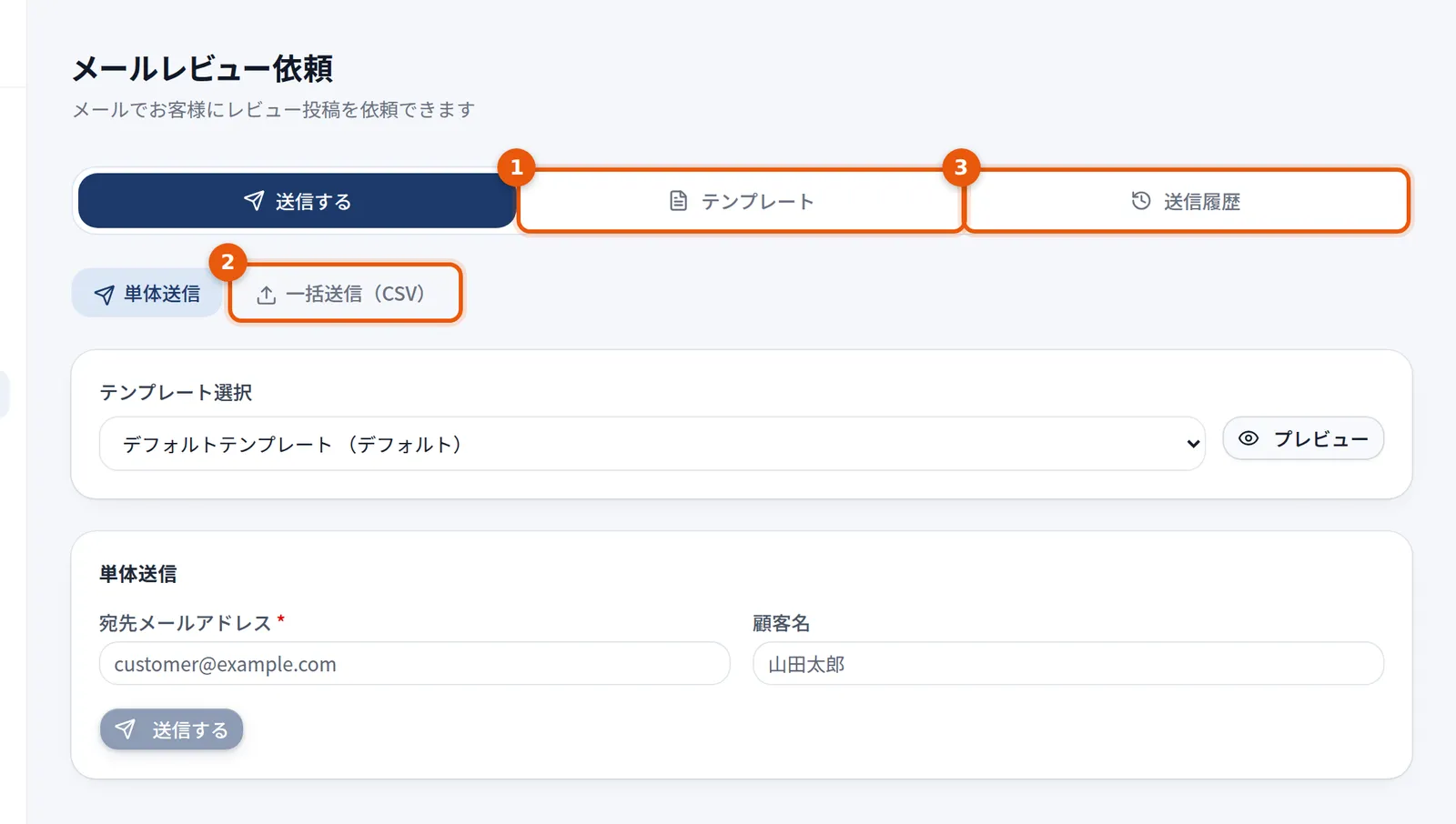Click the 顧客名 field label

click(781, 623)
